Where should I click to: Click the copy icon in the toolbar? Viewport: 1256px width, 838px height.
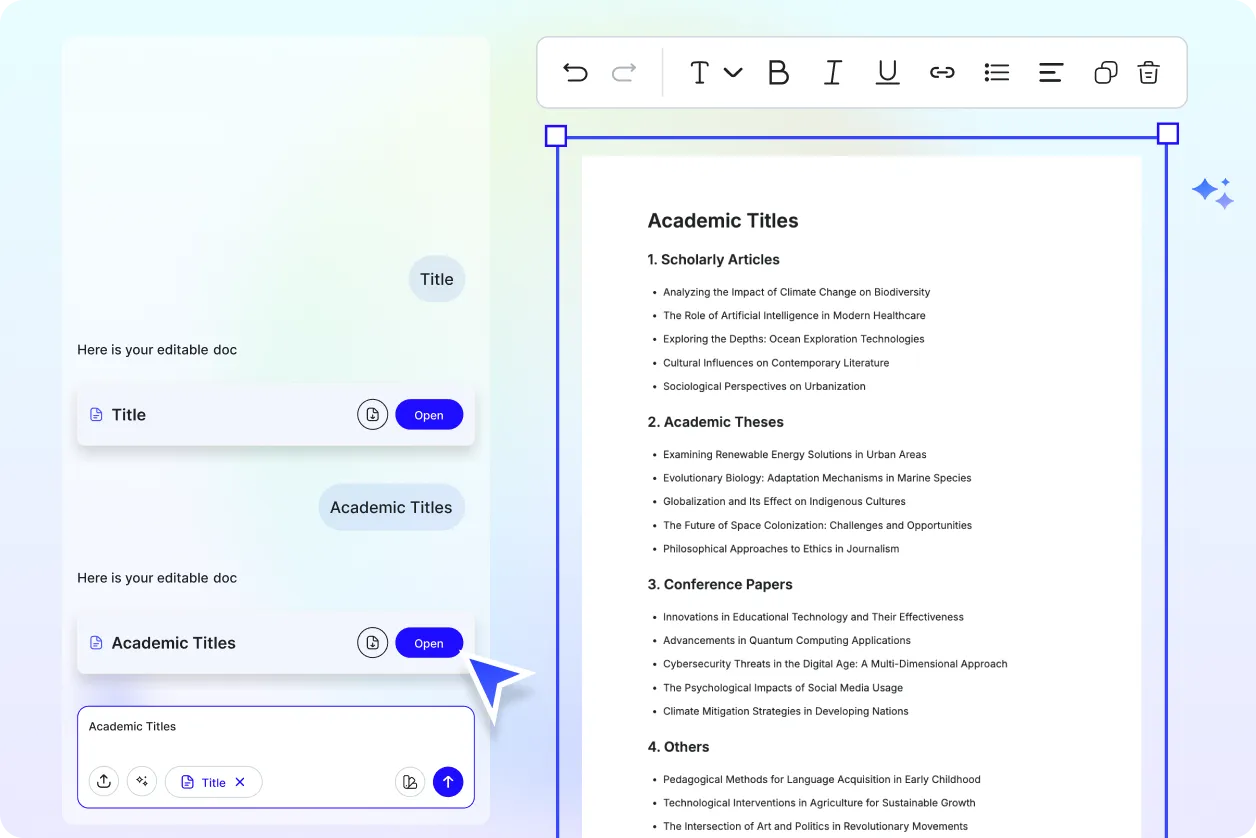click(1105, 72)
